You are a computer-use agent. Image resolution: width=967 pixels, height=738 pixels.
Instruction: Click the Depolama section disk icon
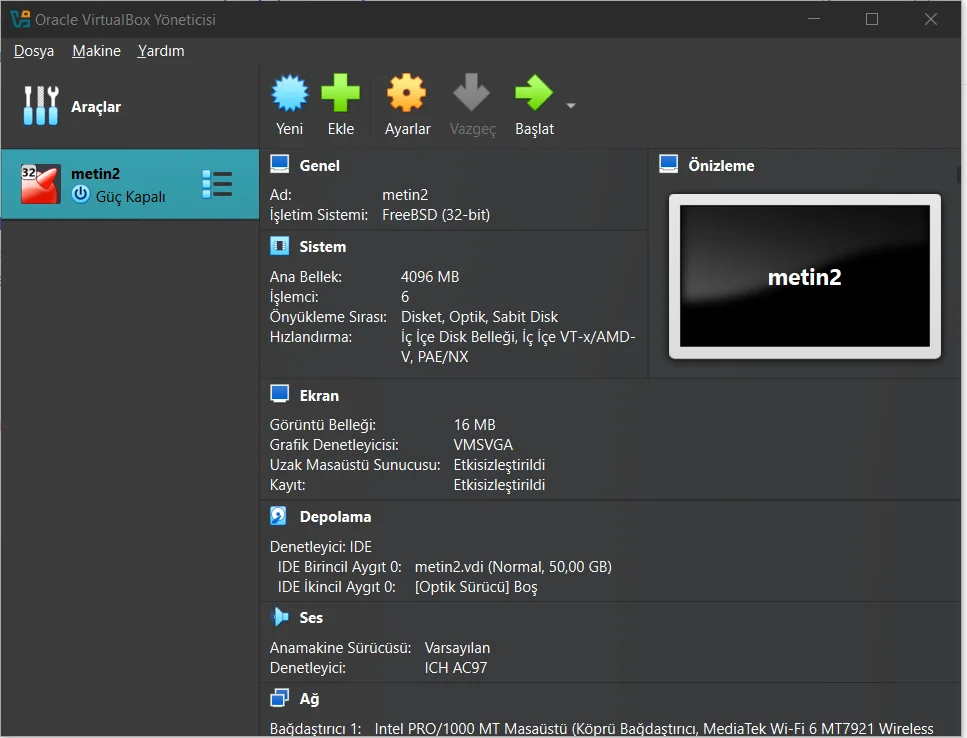pos(279,515)
